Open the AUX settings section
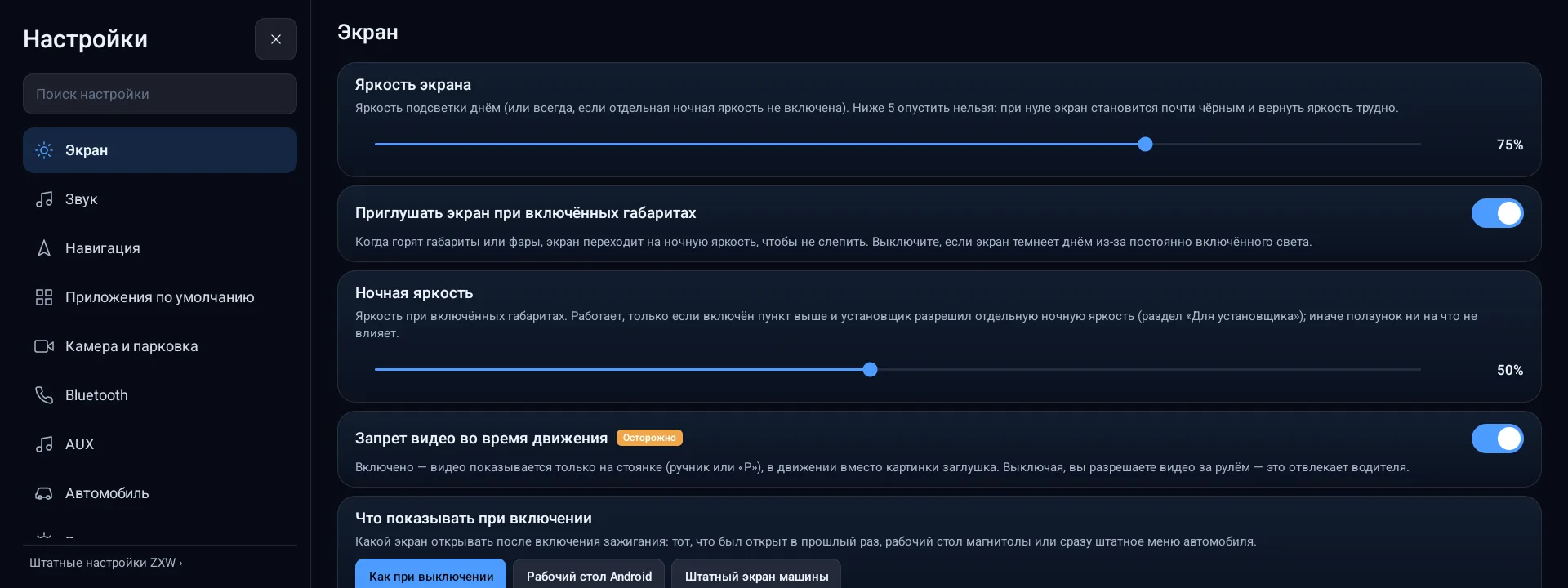 point(160,444)
